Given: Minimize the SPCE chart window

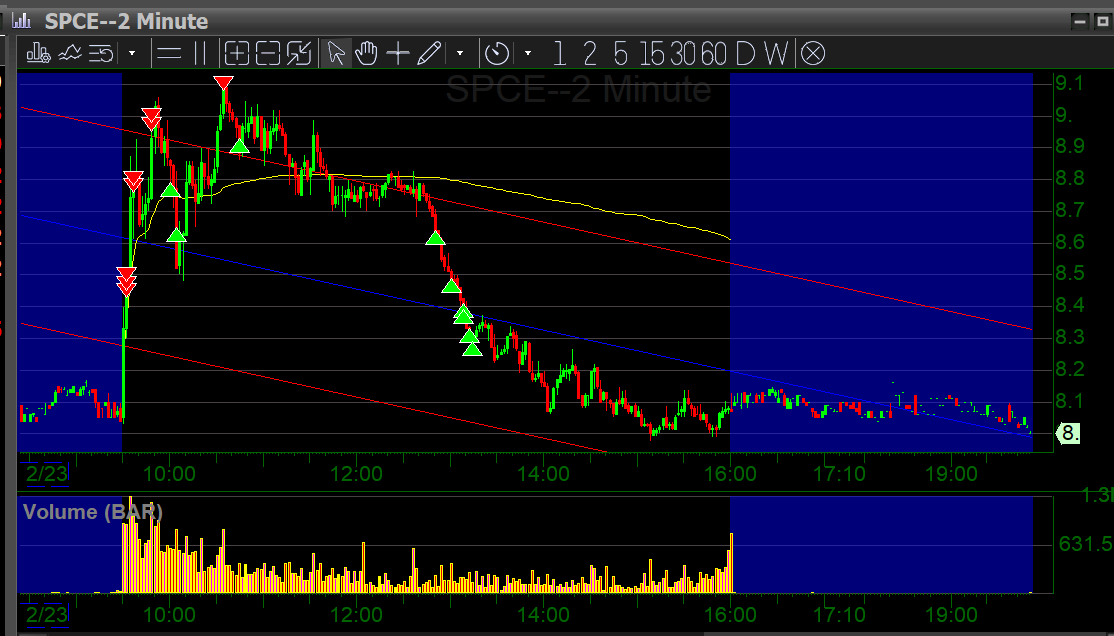Looking at the screenshot, I should click(x=1081, y=21).
